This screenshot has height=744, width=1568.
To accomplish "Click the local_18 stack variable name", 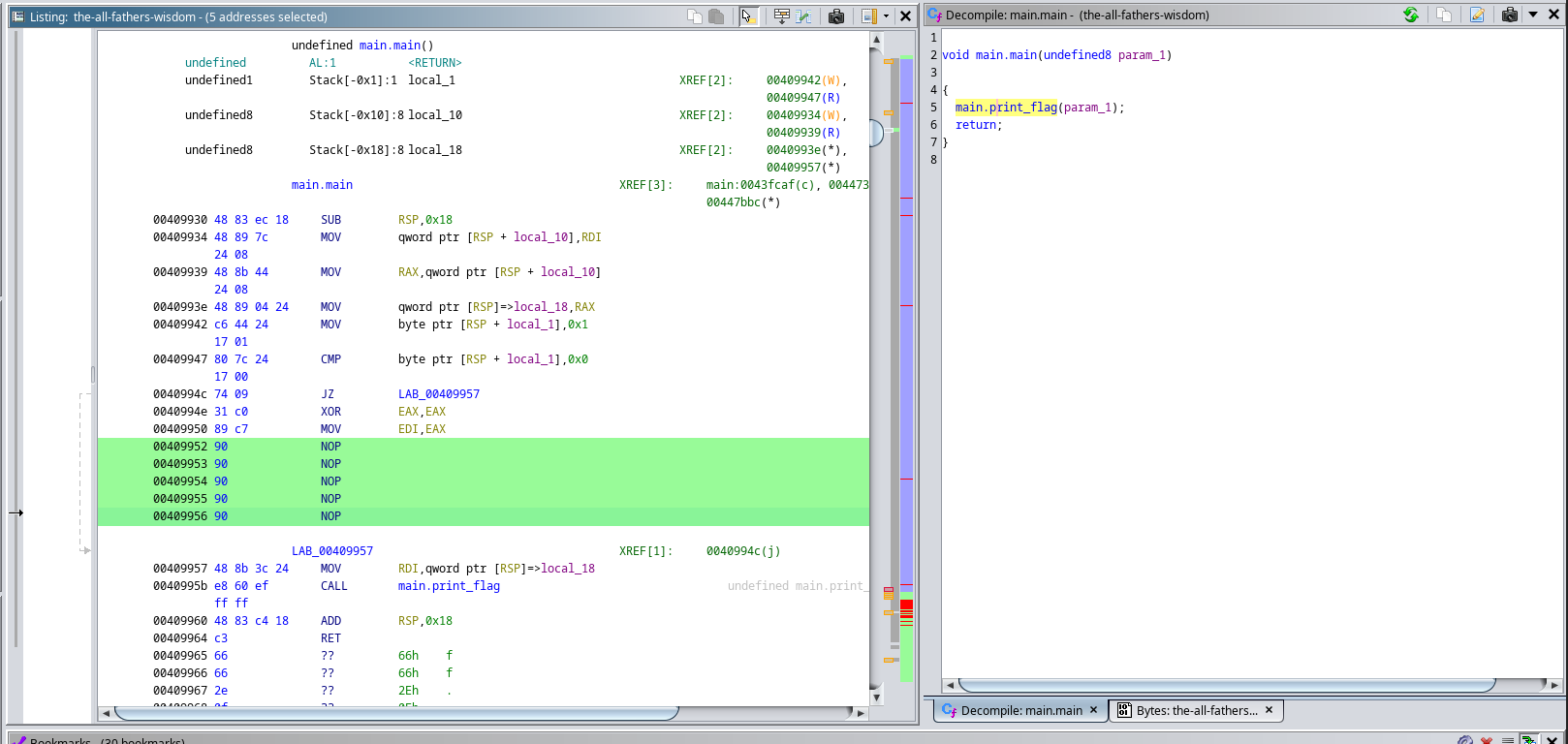I will click(x=434, y=150).
